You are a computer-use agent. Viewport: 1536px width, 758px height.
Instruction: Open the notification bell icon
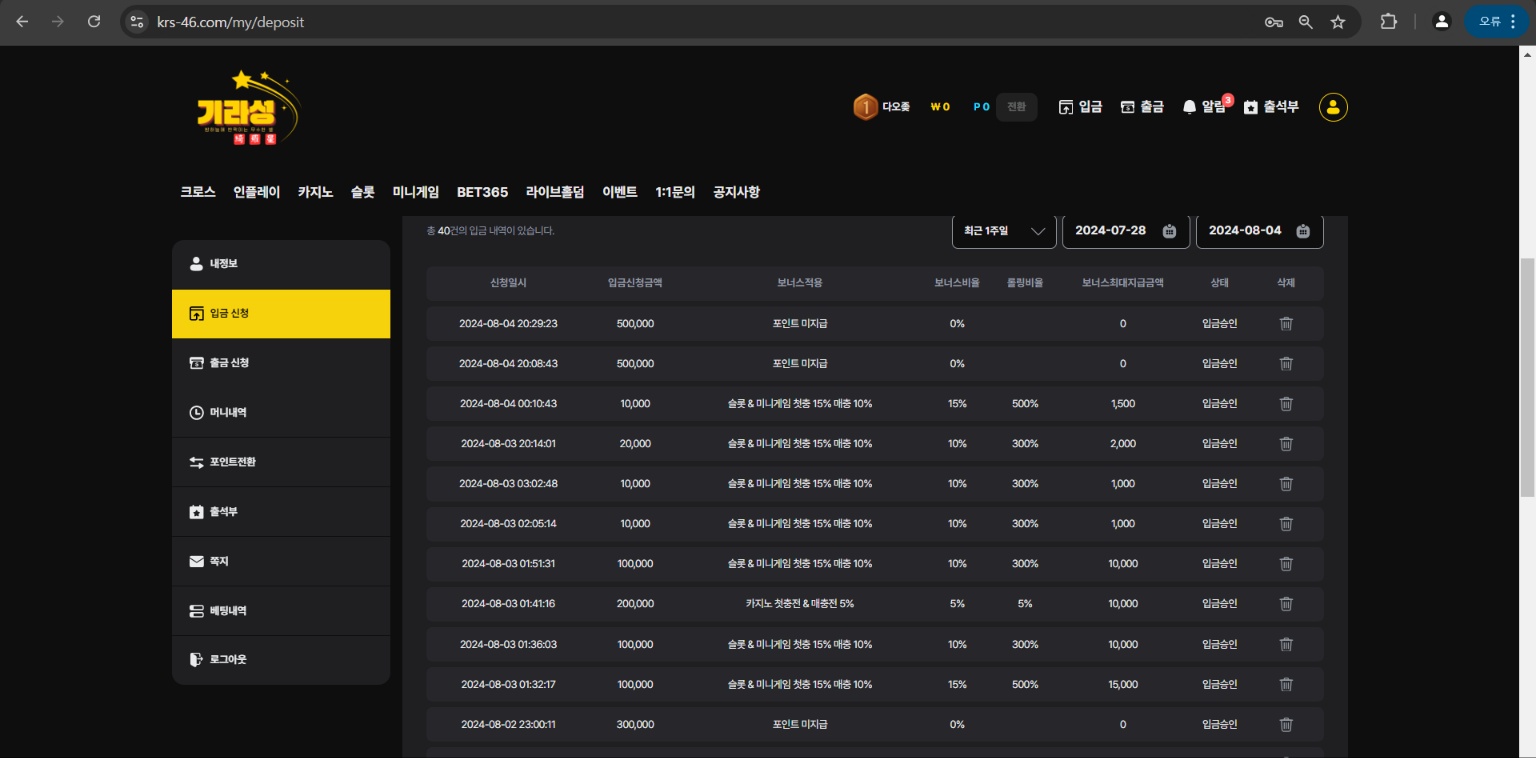pos(1189,107)
